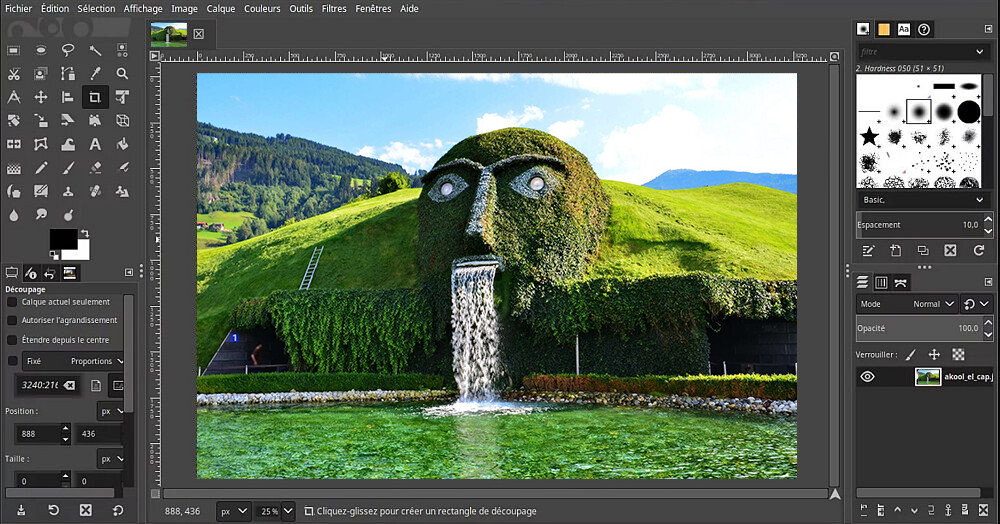
Task: Select the Pencil tool
Action: [x=41, y=168]
